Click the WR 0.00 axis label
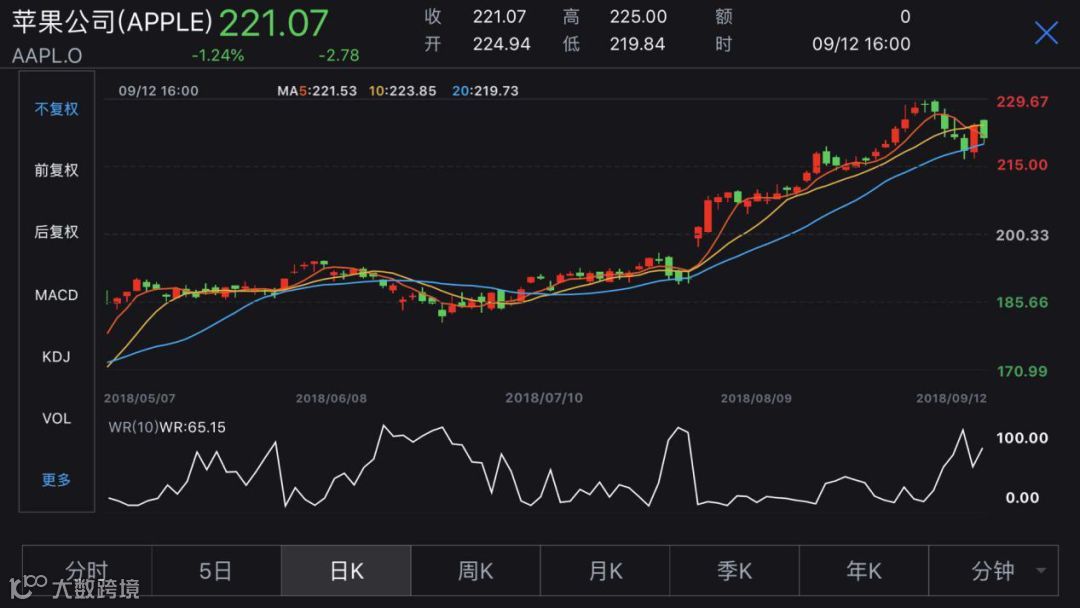Viewport: 1080px width, 608px height. 1022,497
